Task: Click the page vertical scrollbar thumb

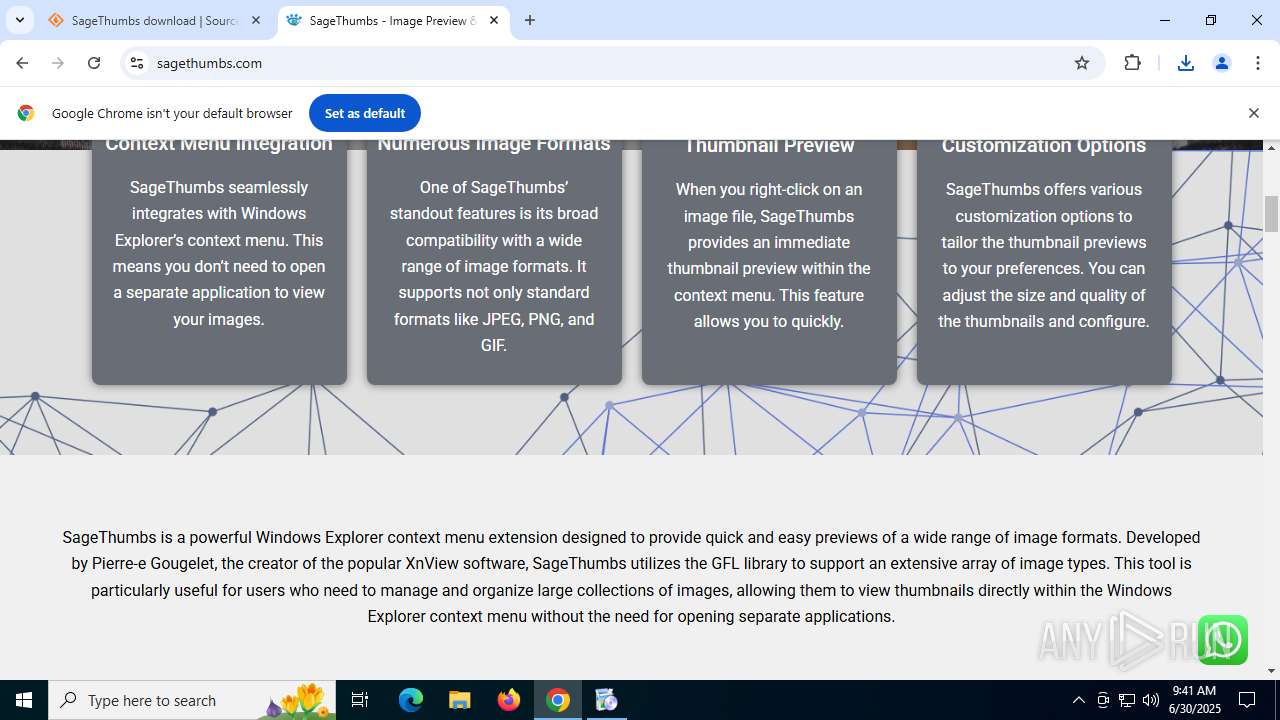Action: [1272, 213]
